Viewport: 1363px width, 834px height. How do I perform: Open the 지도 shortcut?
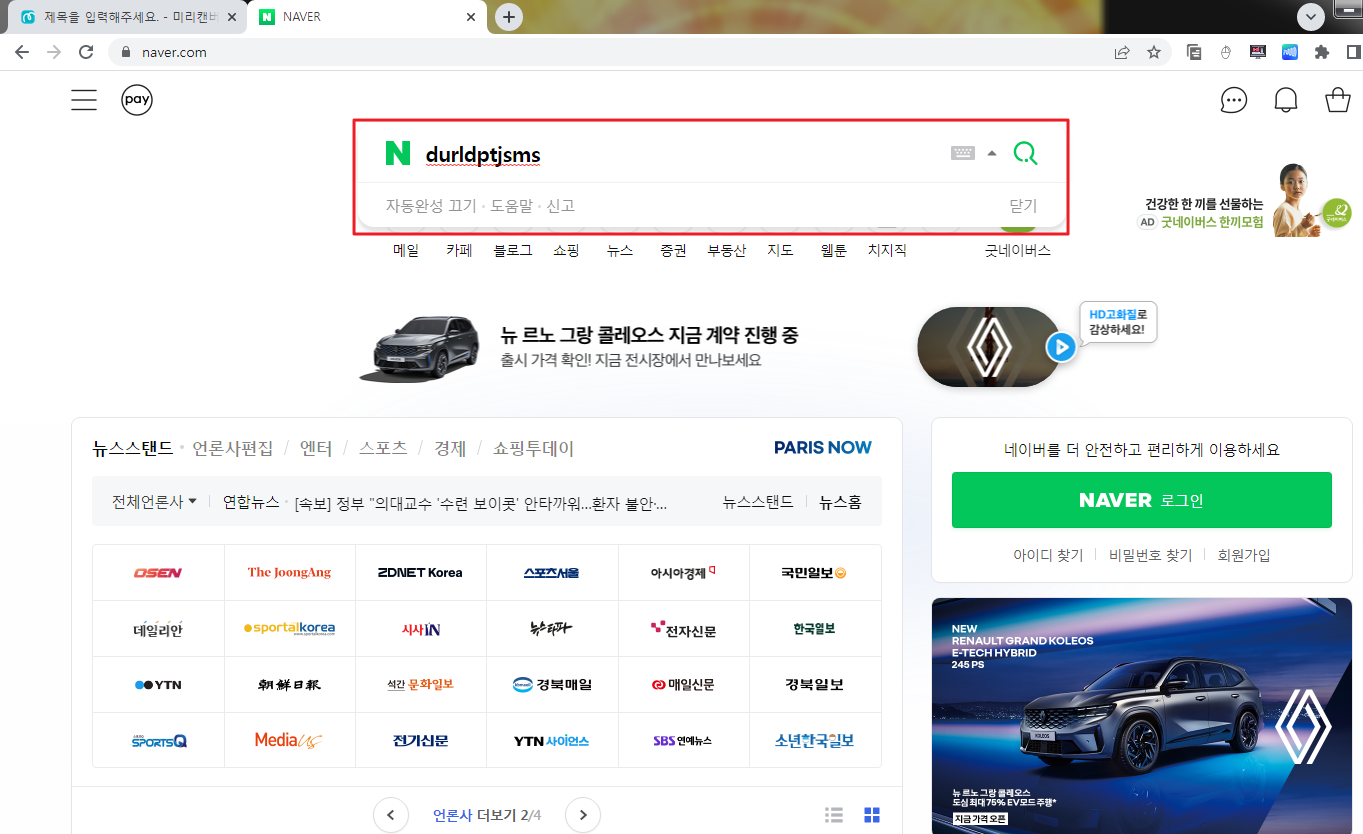(x=780, y=250)
